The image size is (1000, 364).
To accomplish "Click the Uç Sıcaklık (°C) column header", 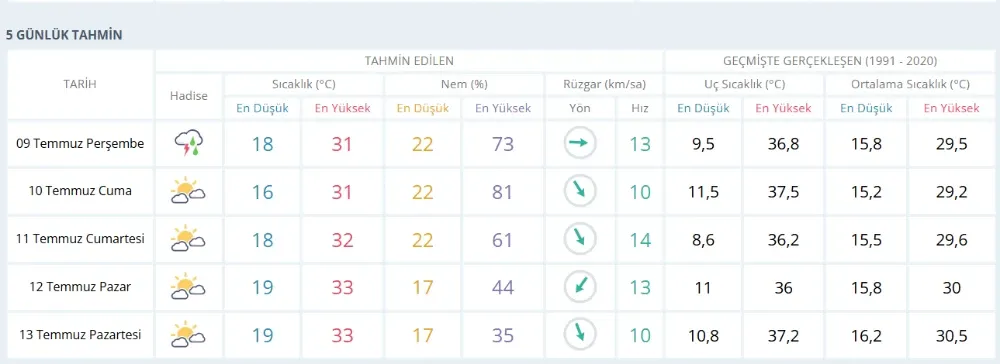I will pos(744,84).
